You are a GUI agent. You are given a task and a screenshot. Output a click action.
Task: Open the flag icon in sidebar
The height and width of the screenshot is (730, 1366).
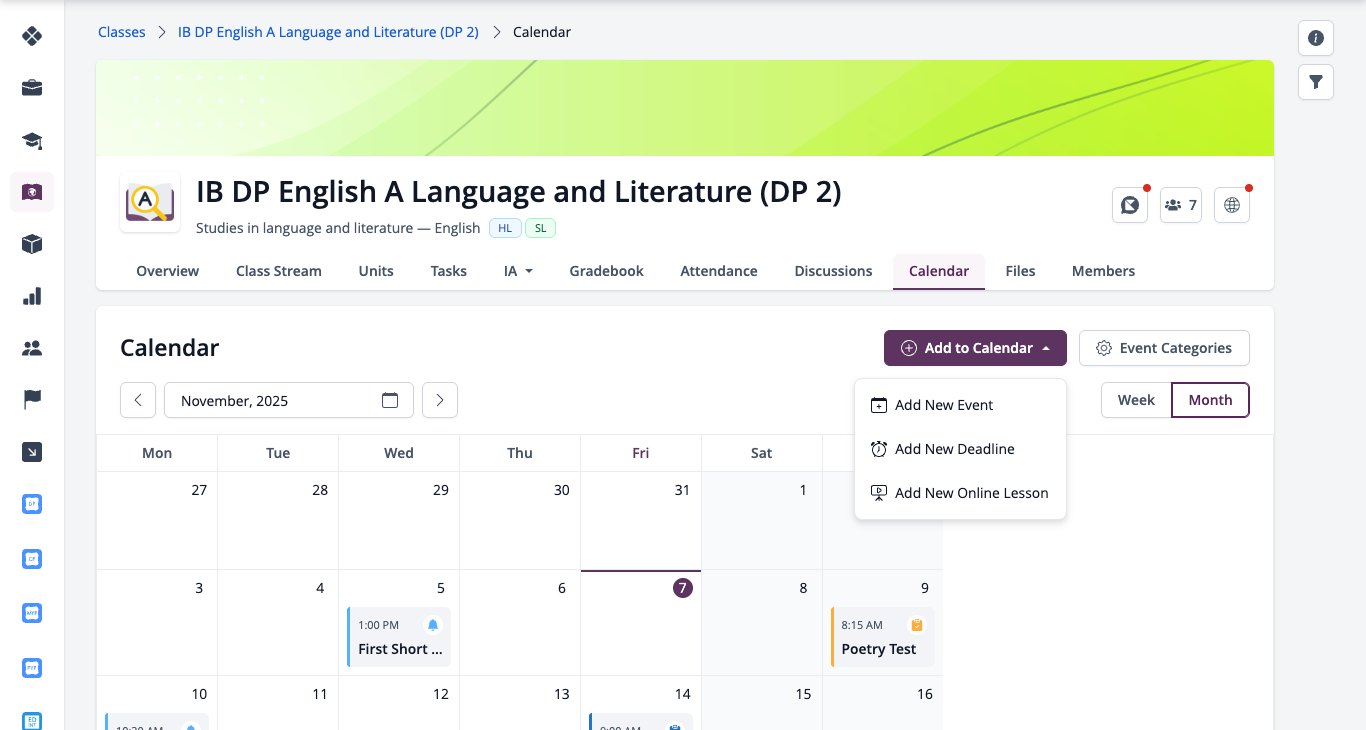tap(32, 400)
